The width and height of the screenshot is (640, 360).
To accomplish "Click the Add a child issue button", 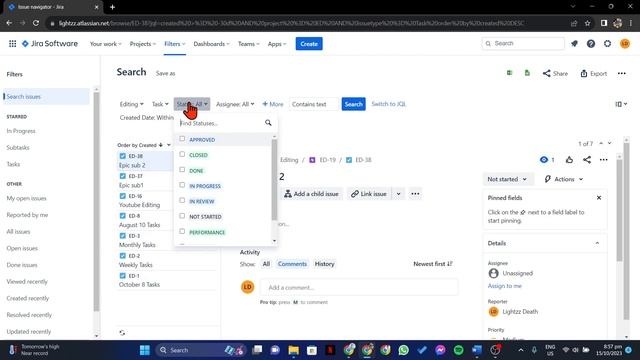I will coord(312,194).
